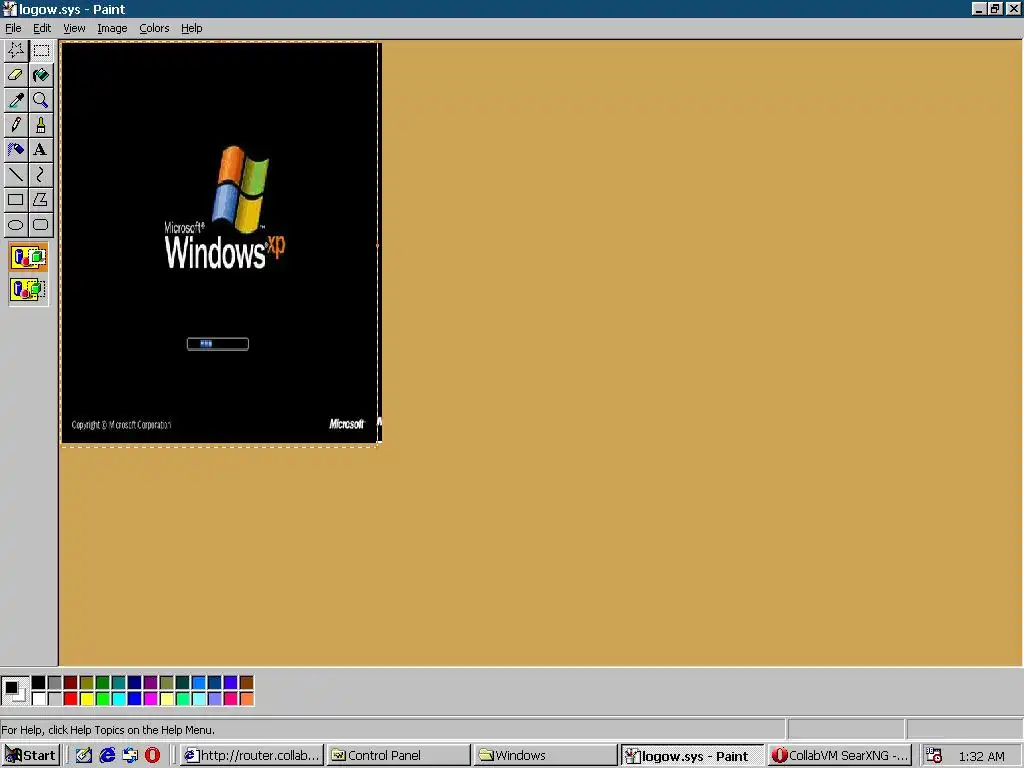Viewport: 1024px width, 768px height.
Task: Choose the Pencil tool
Action: point(16,125)
